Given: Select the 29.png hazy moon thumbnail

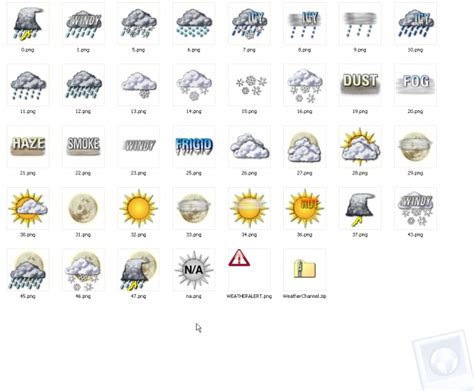Looking at the screenshot, I should [415, 147].
